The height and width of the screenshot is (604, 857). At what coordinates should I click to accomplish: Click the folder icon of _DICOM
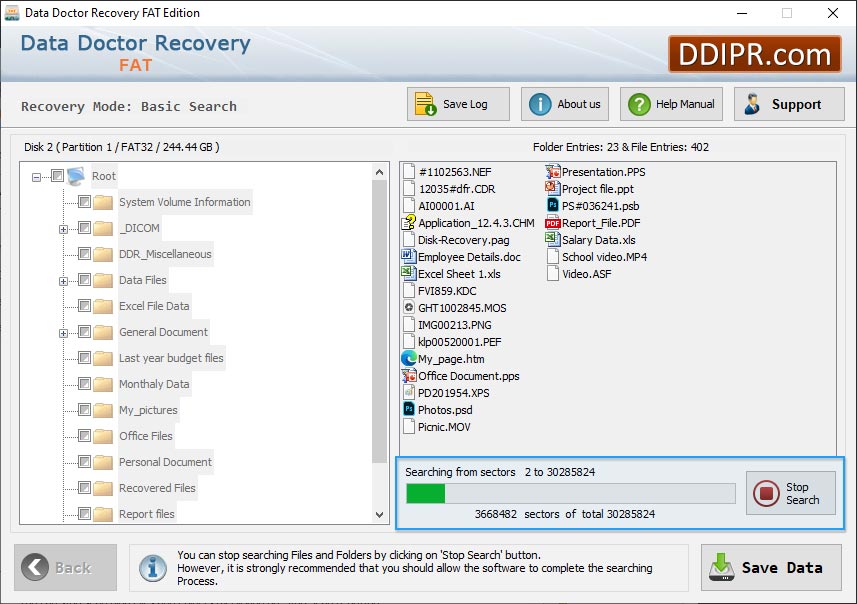(103, 228)
